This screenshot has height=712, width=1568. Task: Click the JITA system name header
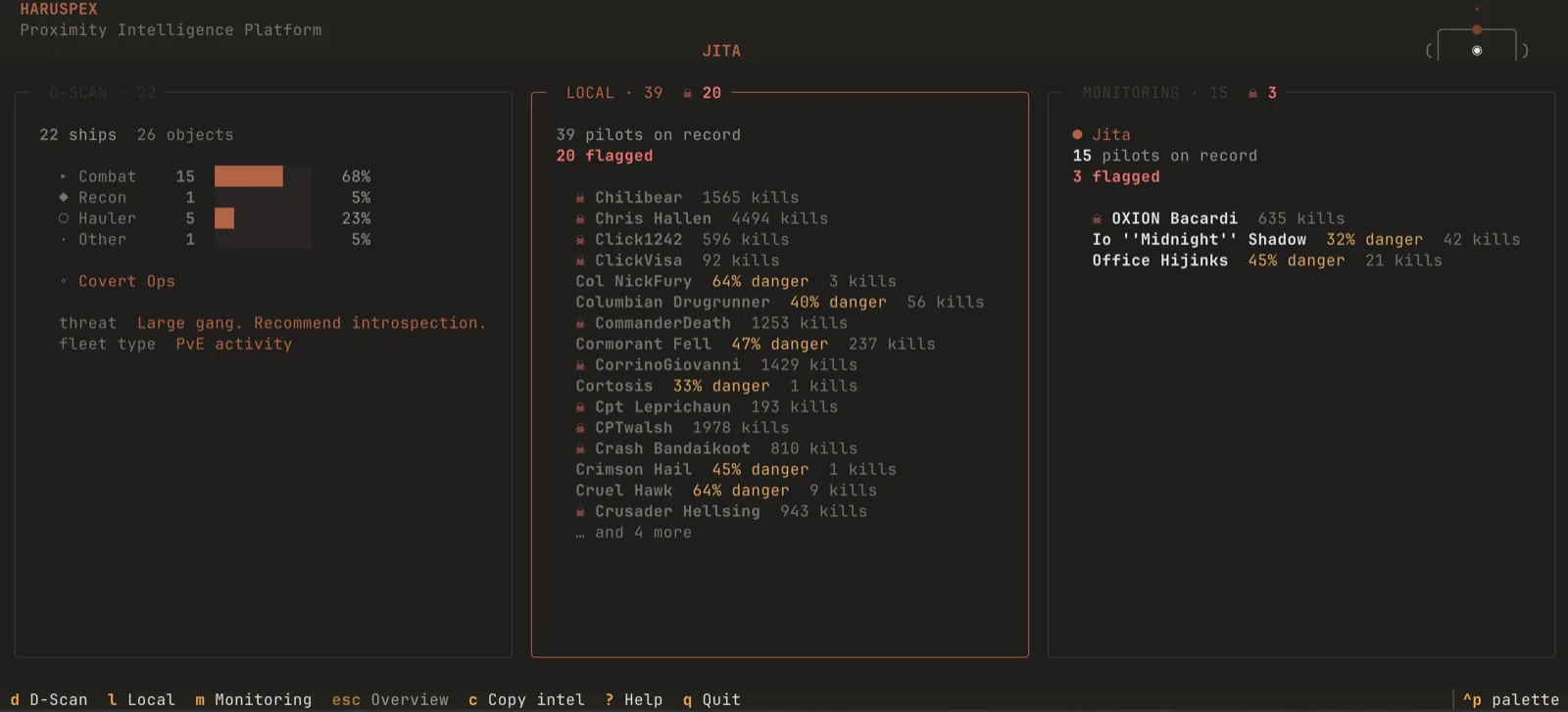(721, 51)
